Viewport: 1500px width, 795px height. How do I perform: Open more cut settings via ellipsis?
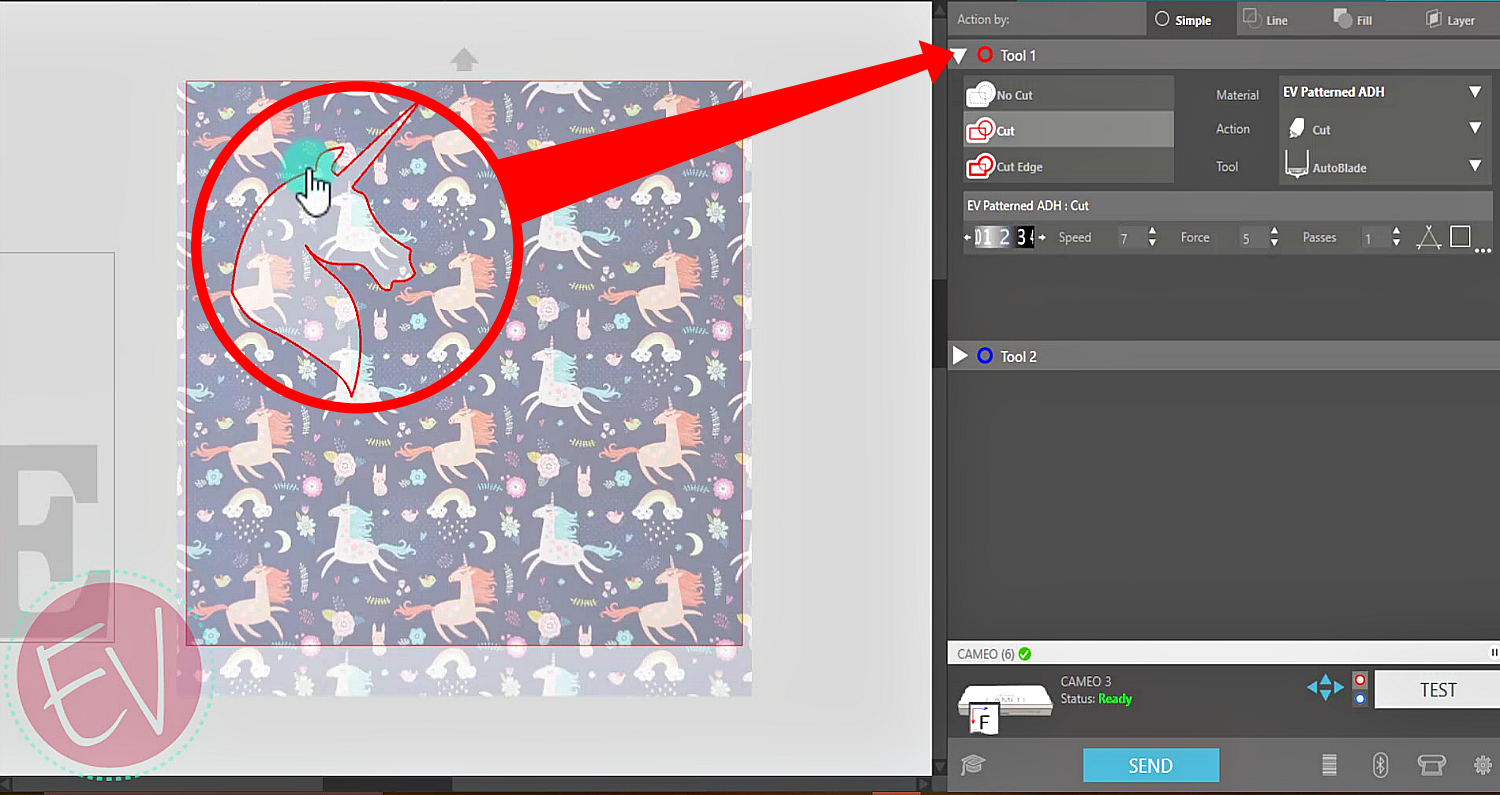[x=1483, y=250]
